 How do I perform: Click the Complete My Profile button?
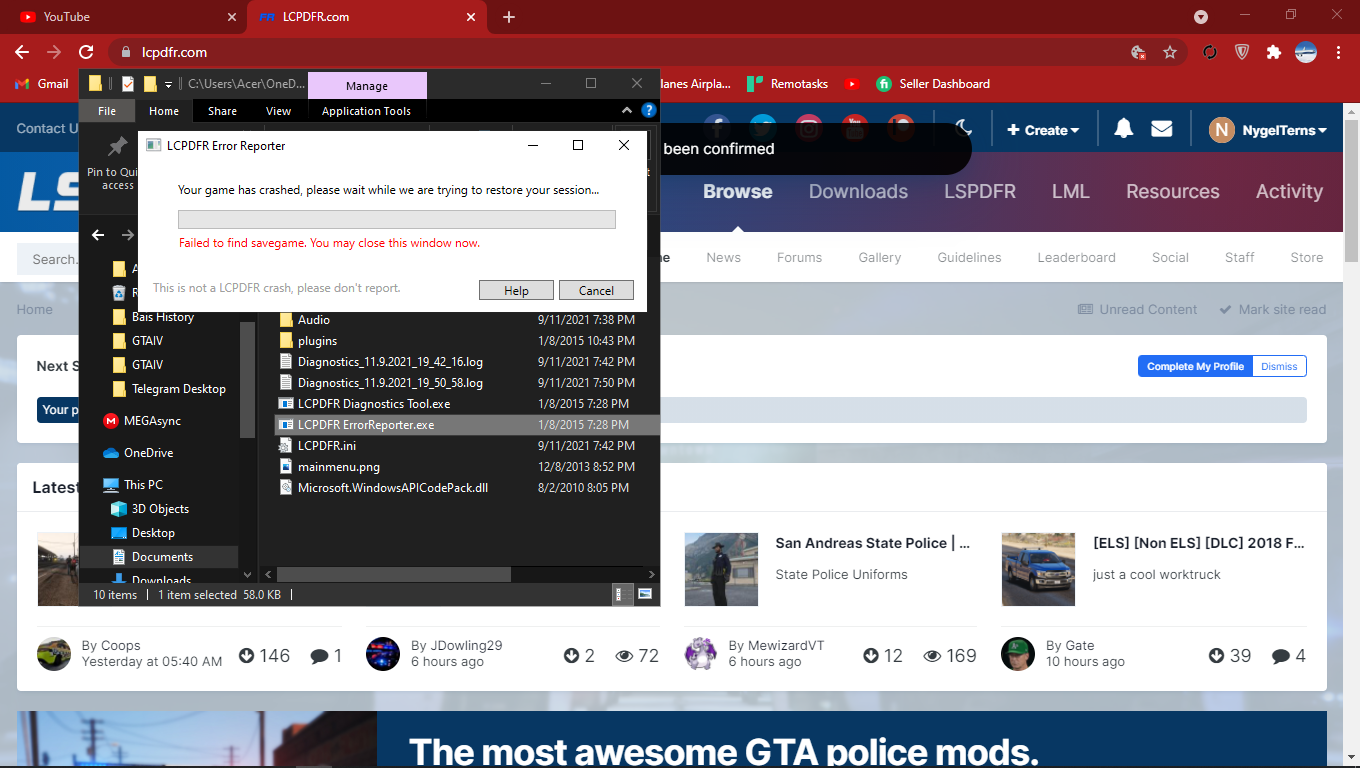point(1195,366)
